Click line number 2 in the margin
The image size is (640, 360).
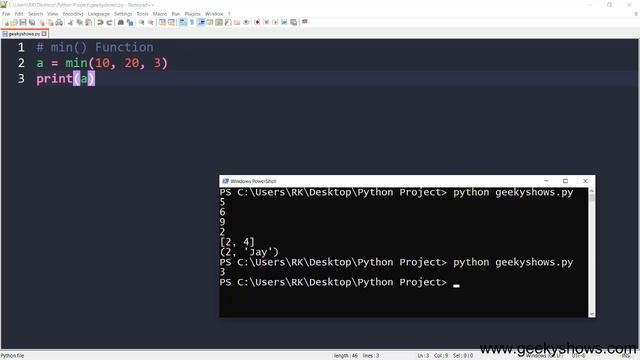(x=21, y=63)
